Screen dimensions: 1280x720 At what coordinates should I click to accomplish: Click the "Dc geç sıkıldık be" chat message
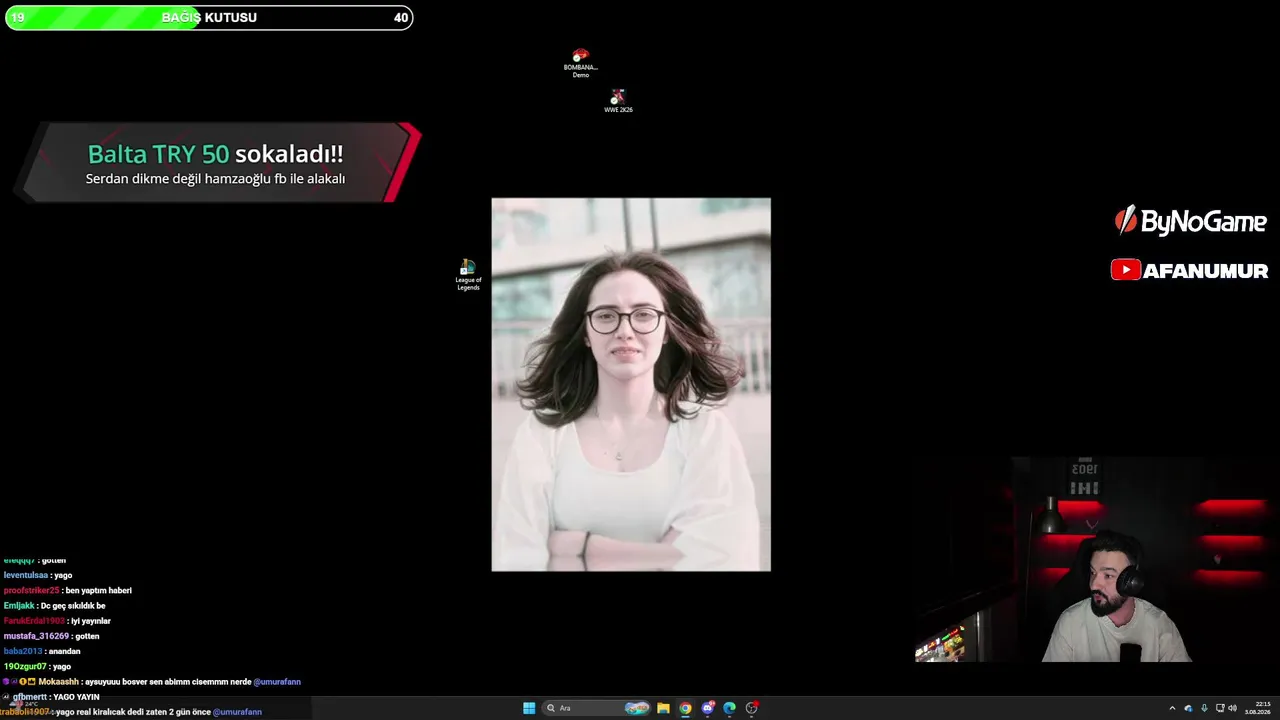pos(73,606)
